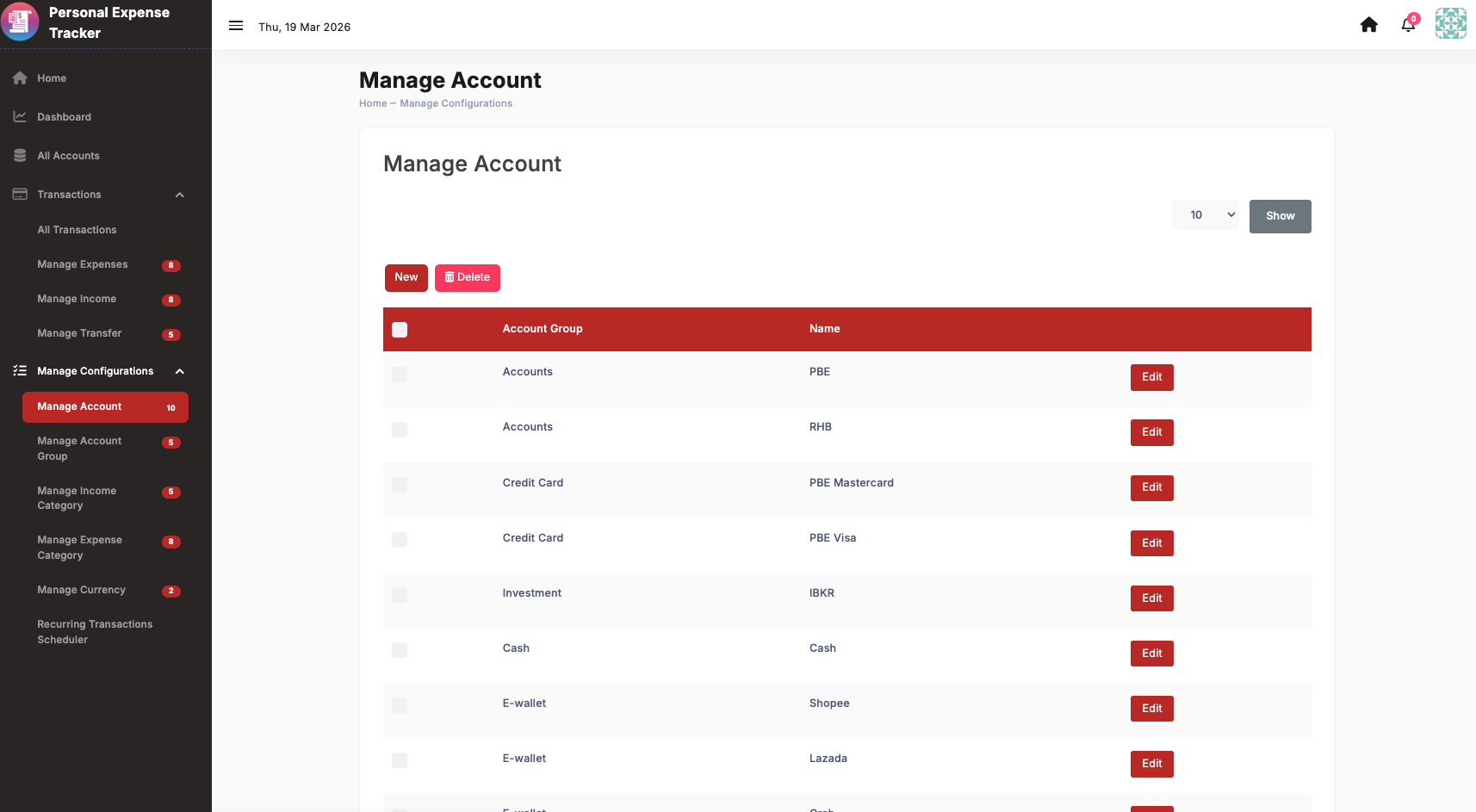Edit the RHB account
This screenshot has width=1476, height=812.
pyautogui.click(x=1152, y=432)
